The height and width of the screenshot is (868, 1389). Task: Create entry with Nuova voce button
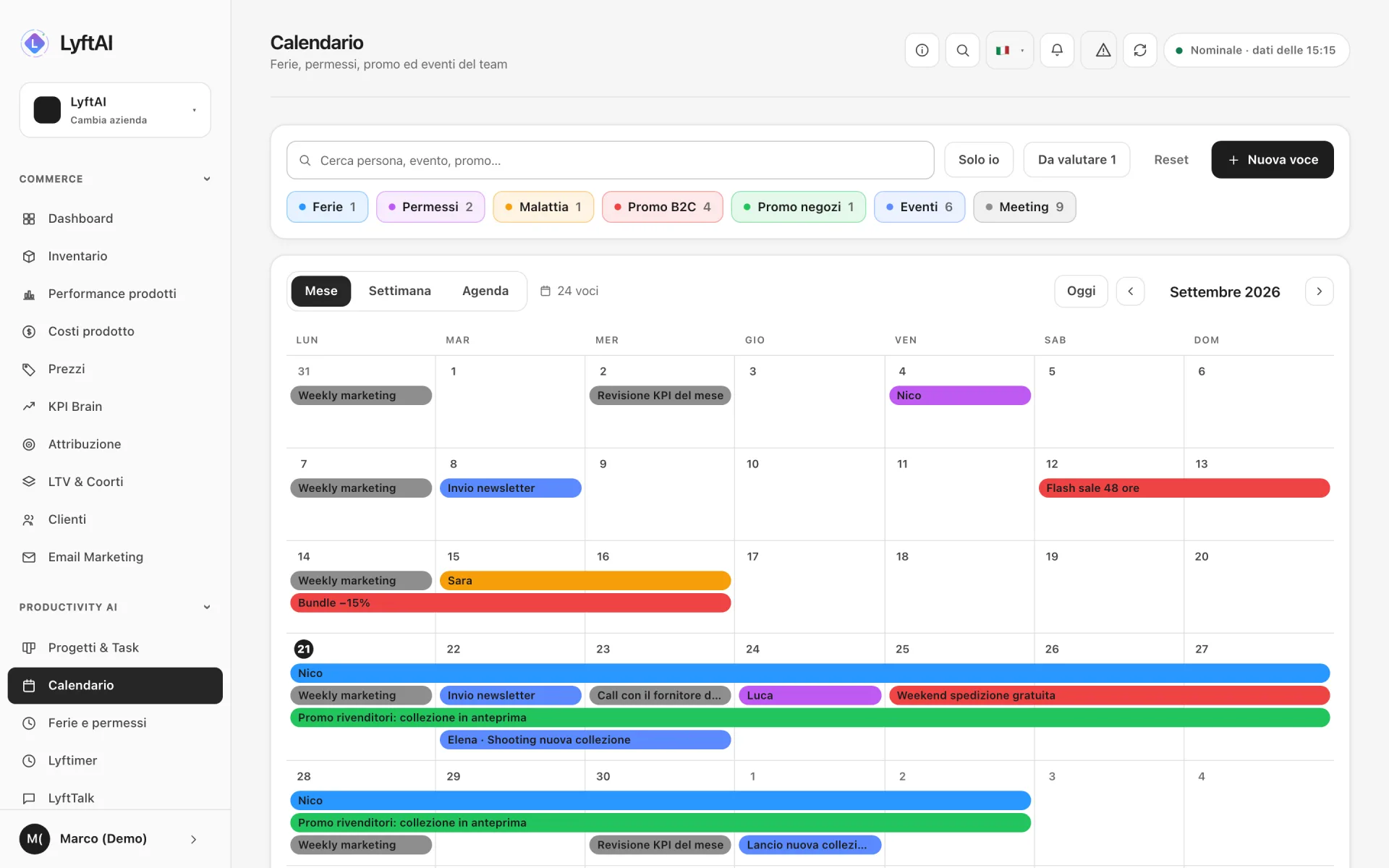pyautogui.click(x=1273, y=160)
